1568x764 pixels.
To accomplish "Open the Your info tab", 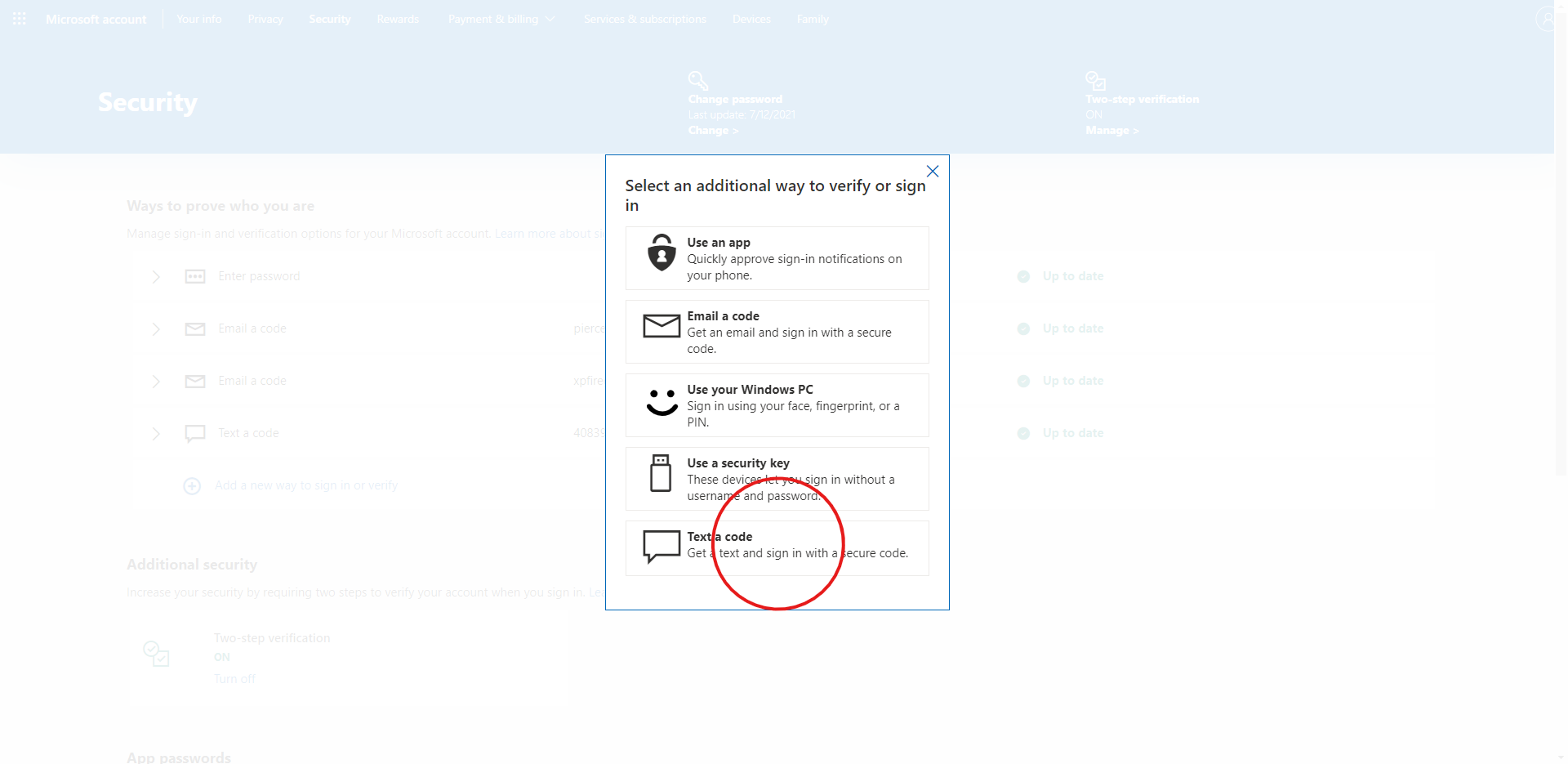I will point(199,19).
